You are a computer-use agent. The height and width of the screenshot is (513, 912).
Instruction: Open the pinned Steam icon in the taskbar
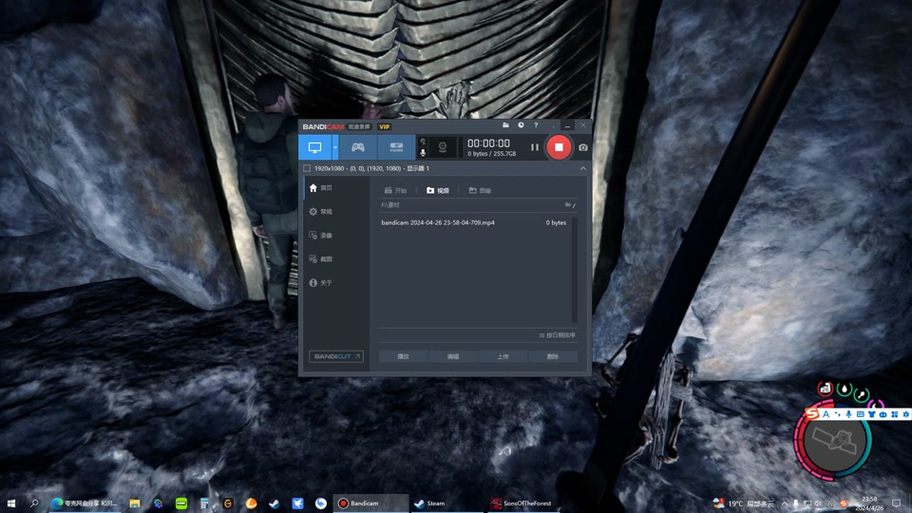point(274,504)
